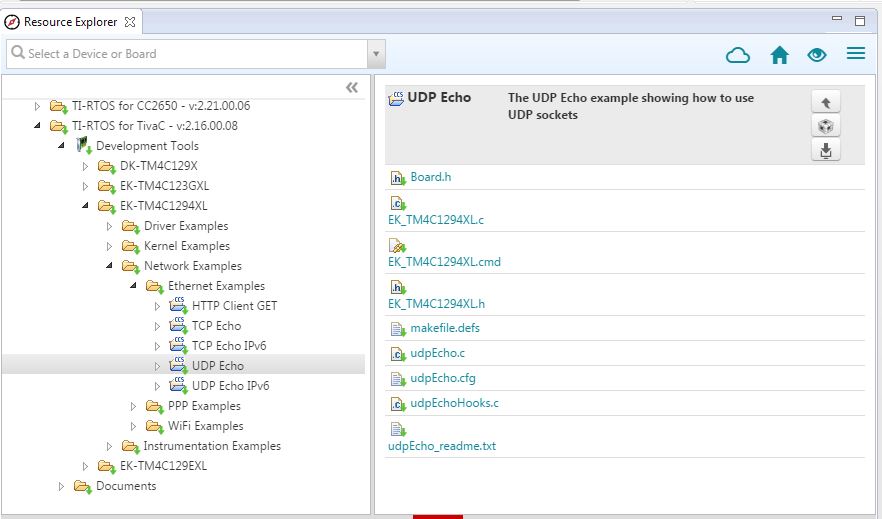
Task: Select the Development Tools board icon
Action: click(84, 146)
